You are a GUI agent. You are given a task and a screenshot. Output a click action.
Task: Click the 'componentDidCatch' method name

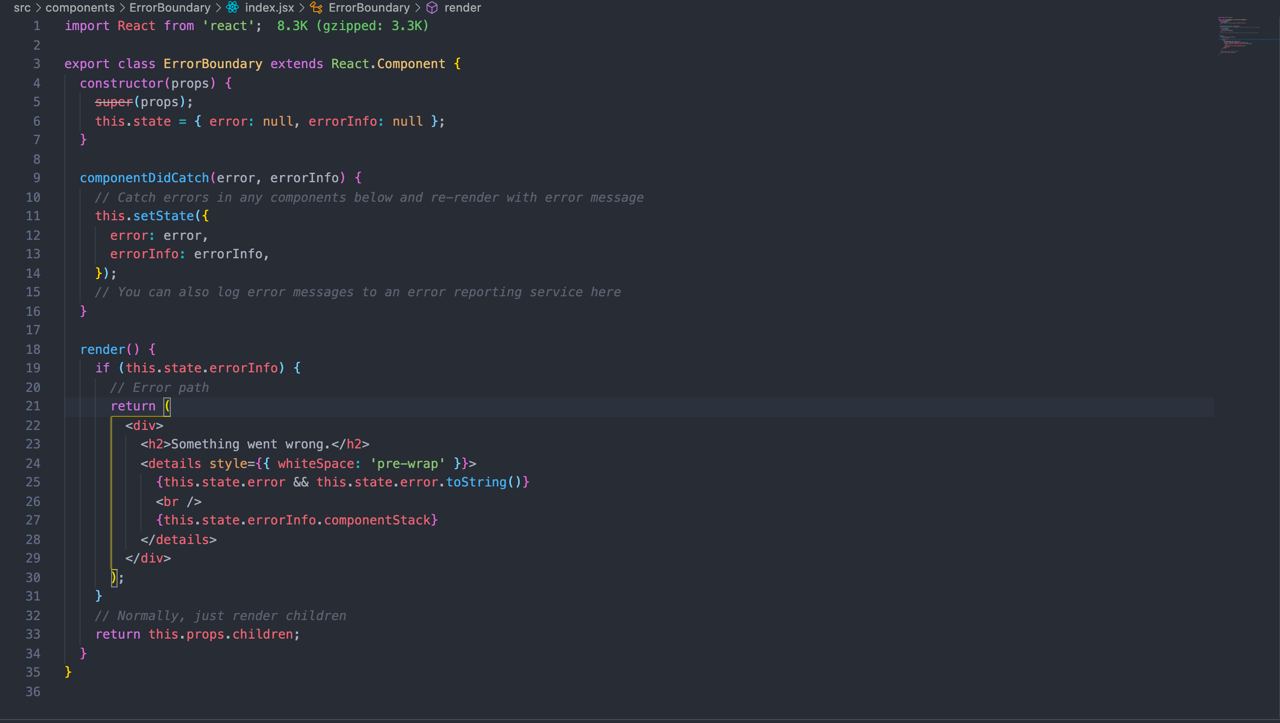click(145, 178)
